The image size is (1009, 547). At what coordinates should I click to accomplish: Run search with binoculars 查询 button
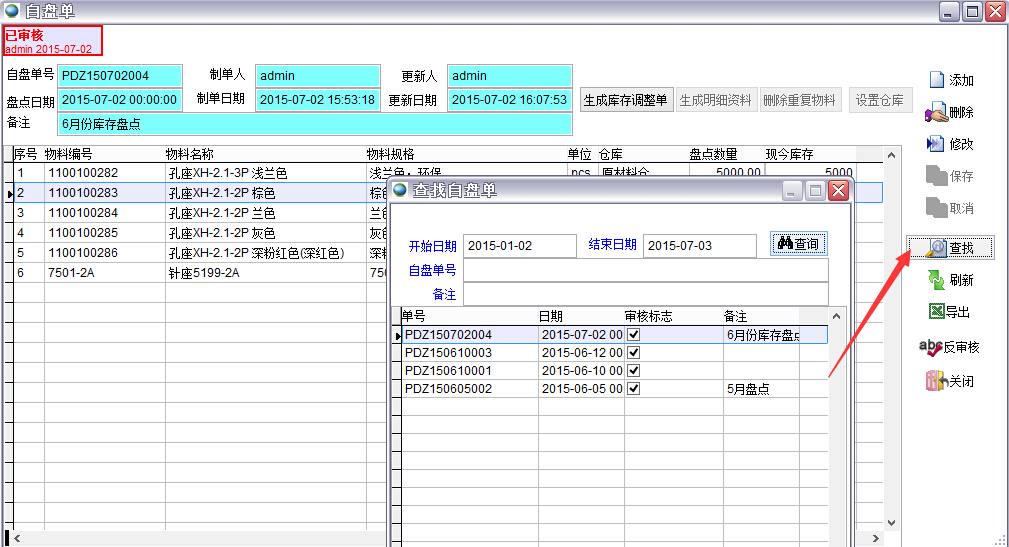click(798, 244)
